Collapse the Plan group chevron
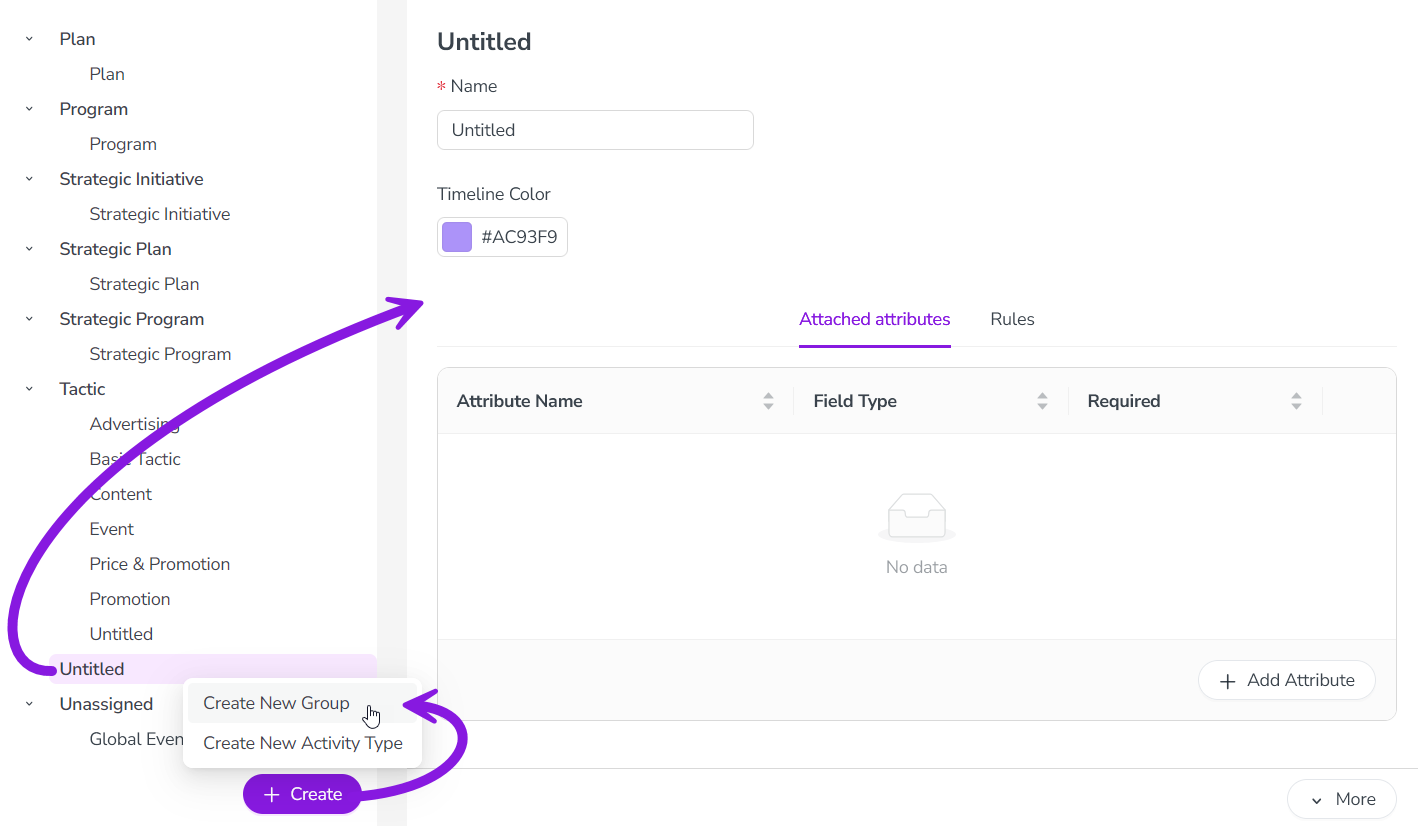This screenshot has width=1418, height=826. click(29, 39)
